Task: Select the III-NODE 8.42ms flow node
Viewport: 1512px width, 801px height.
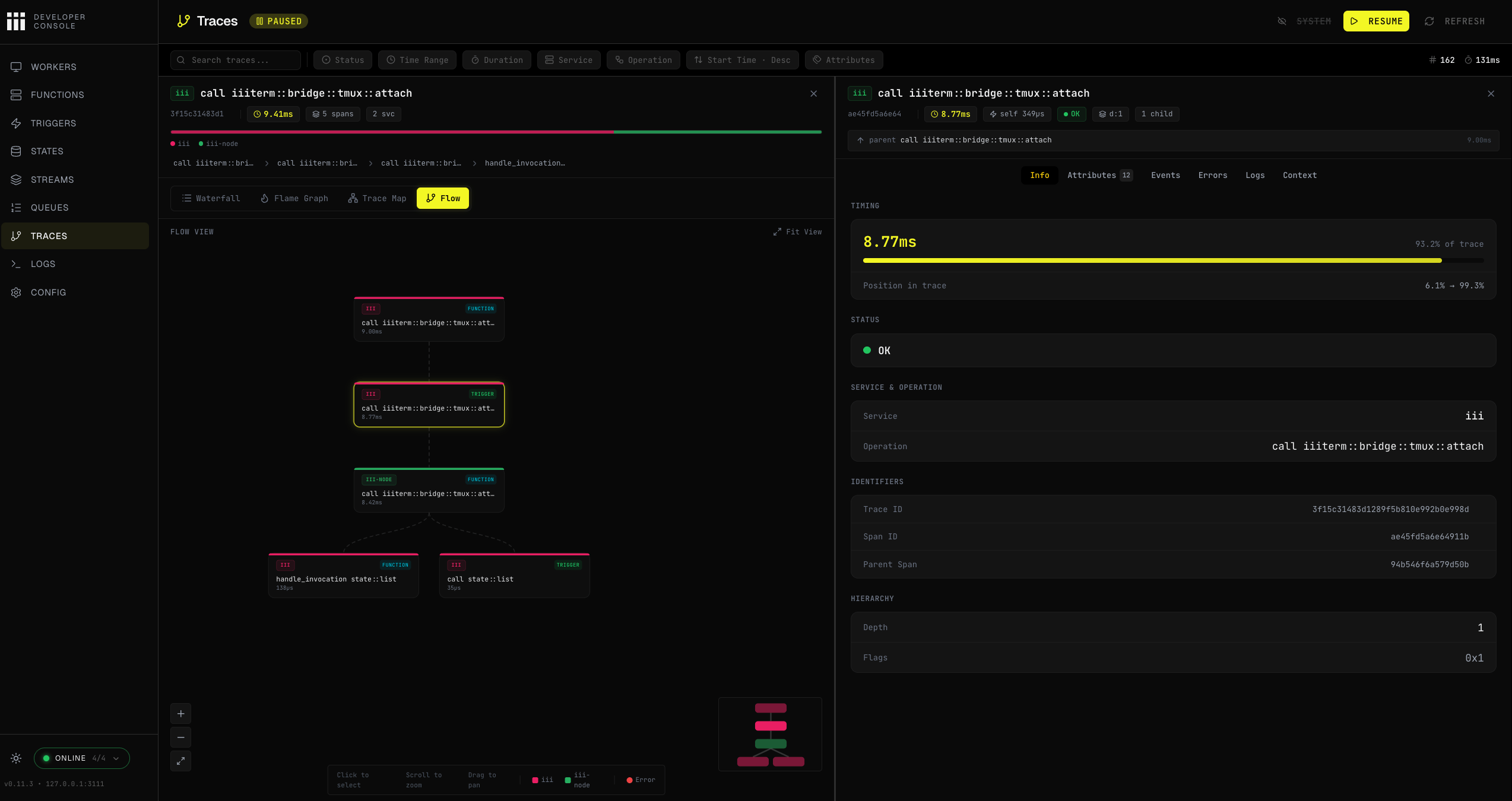Action: [429, 490]
